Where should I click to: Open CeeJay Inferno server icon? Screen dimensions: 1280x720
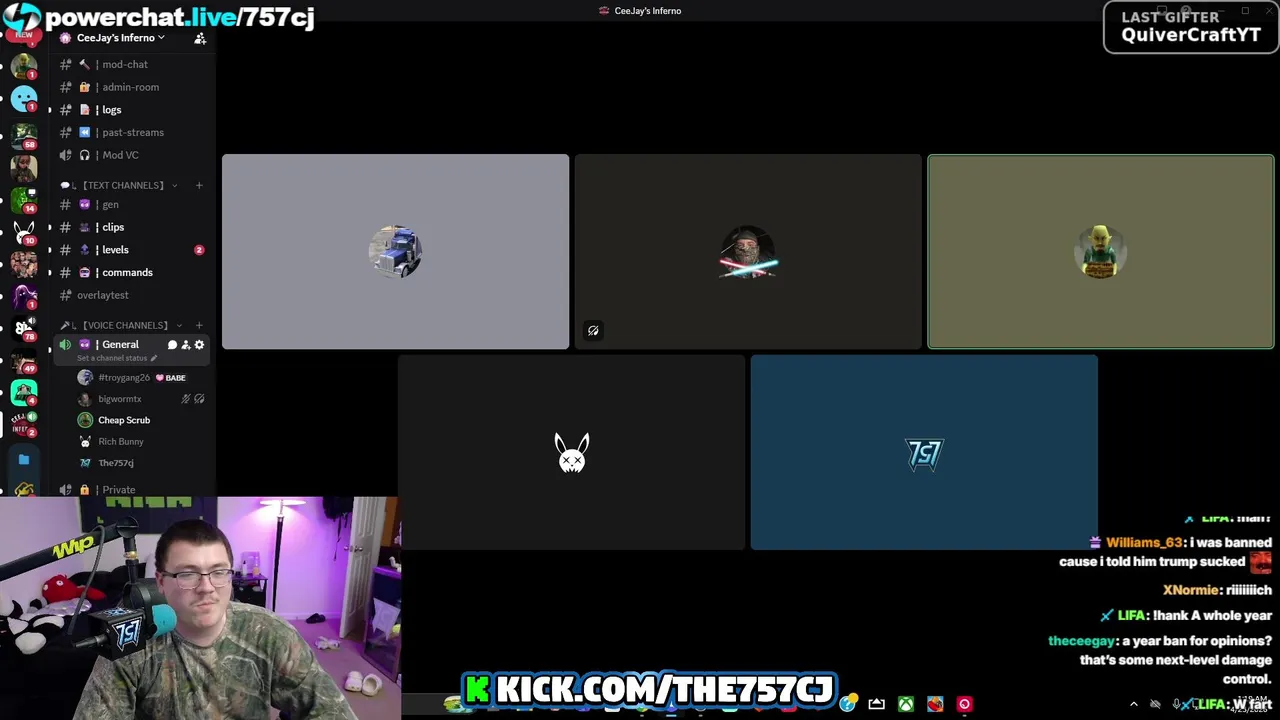(24, 424)
